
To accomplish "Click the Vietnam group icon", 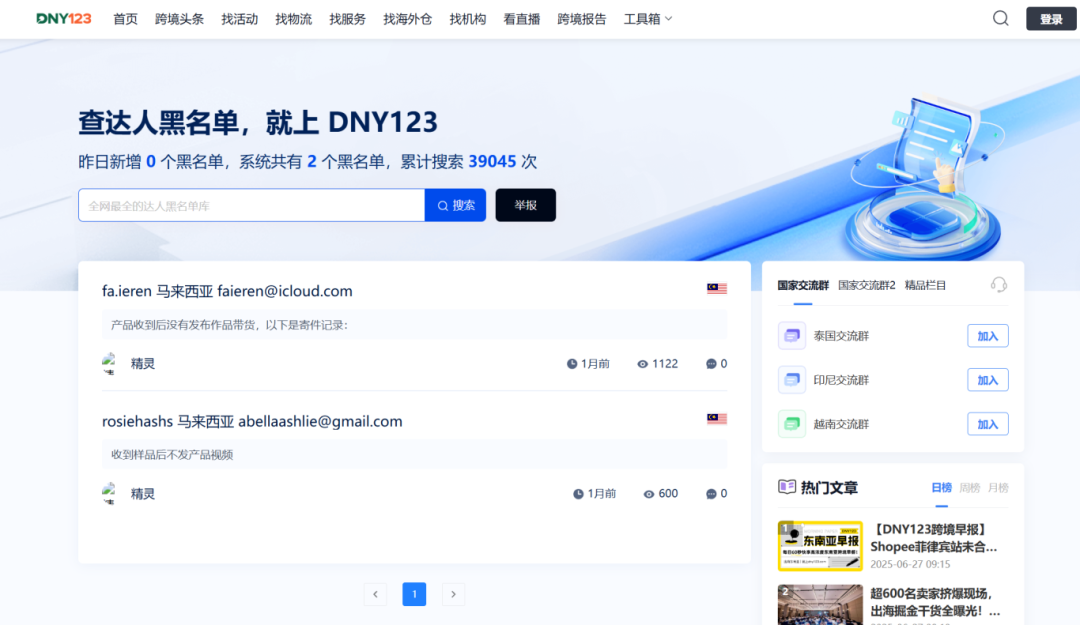I will [791, 424].
